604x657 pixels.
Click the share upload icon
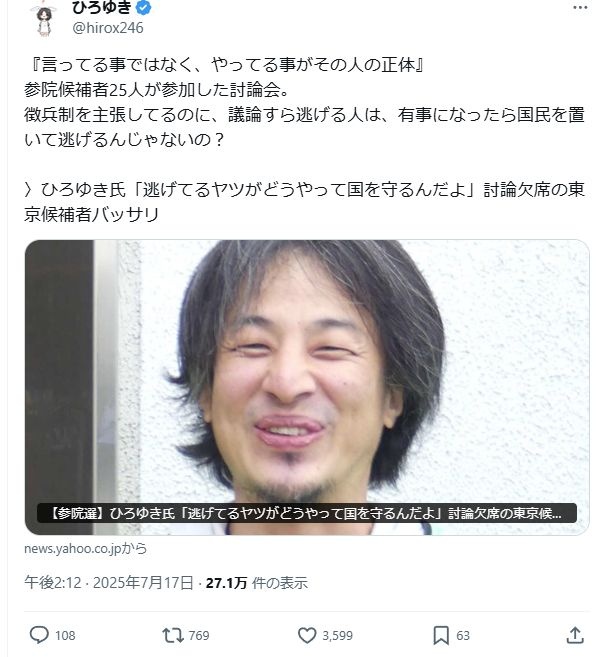coord(575,635)
